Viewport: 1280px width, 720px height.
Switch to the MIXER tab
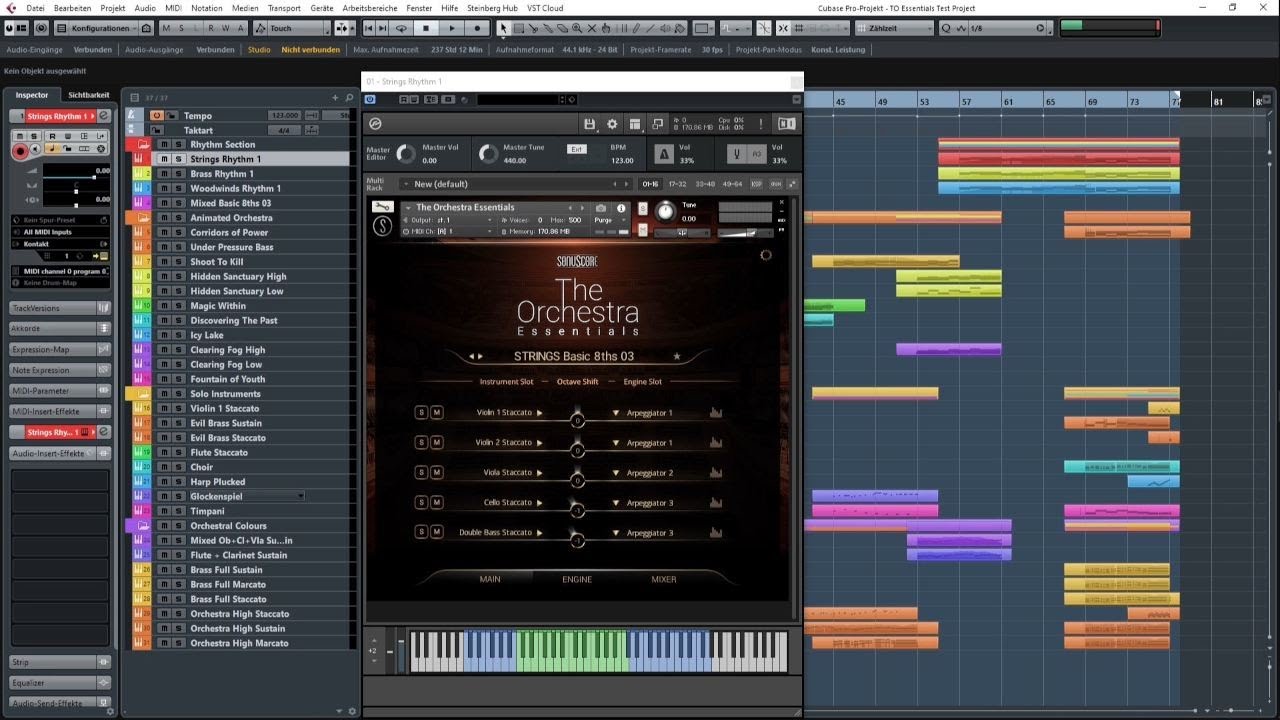(x=664, y=579)
